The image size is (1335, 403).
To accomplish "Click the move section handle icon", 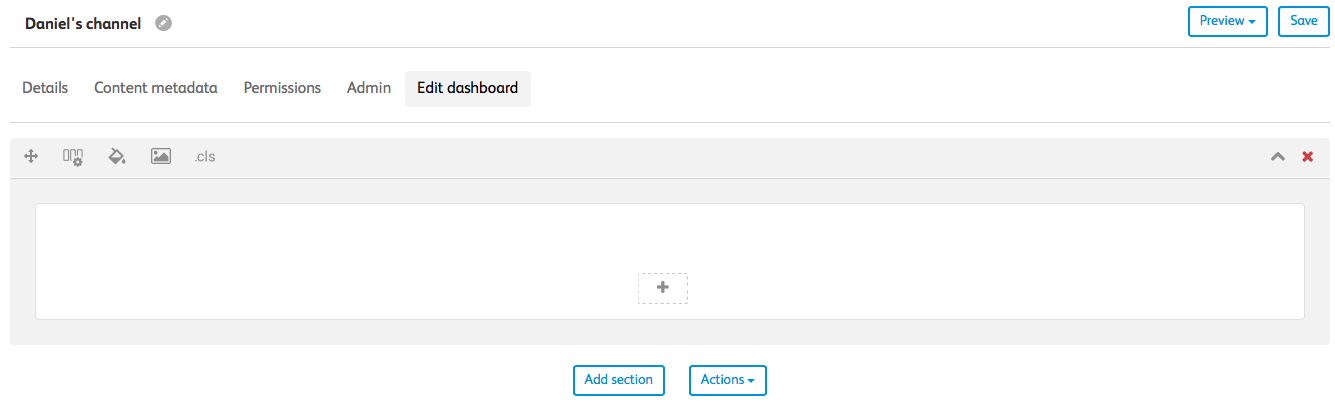I will pos(31,157).
